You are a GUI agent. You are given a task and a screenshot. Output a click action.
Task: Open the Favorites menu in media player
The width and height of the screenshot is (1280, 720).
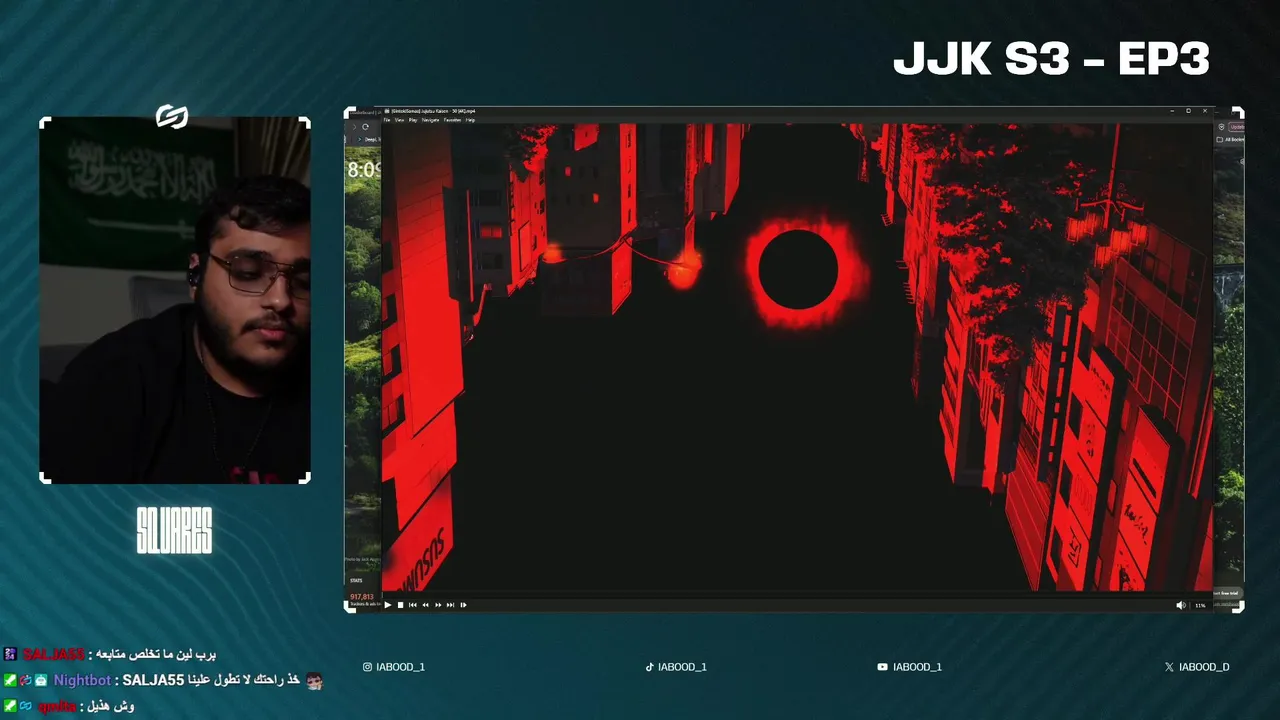[452, 120]
